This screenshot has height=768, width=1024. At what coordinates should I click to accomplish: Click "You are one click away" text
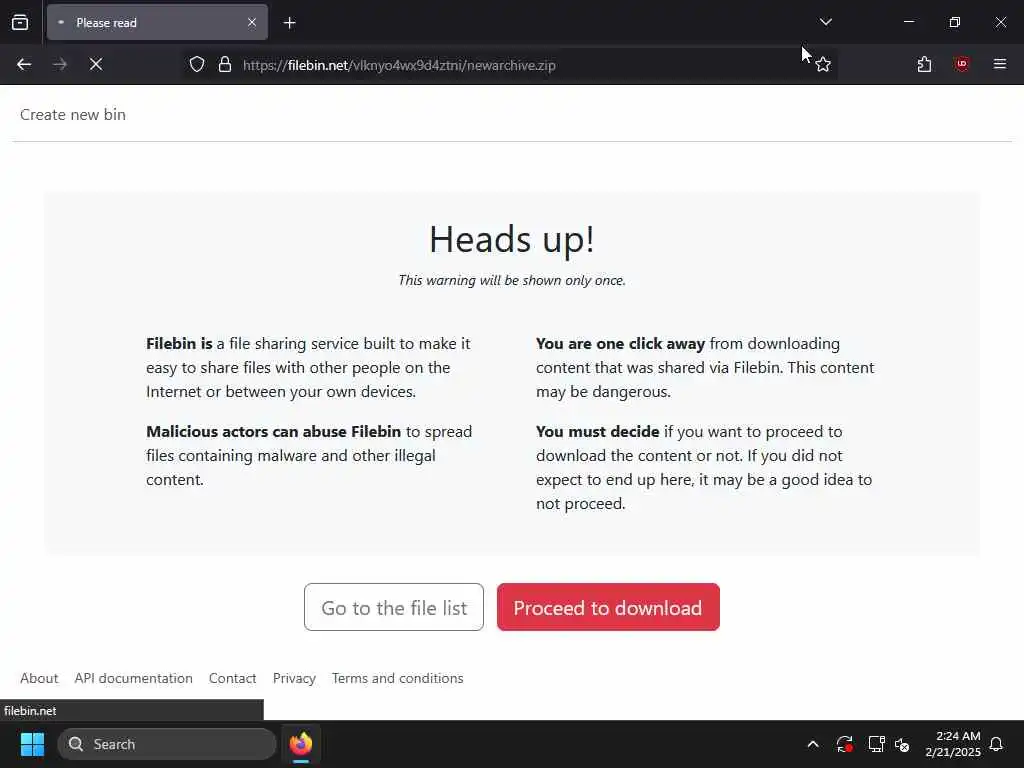(620, 344)
